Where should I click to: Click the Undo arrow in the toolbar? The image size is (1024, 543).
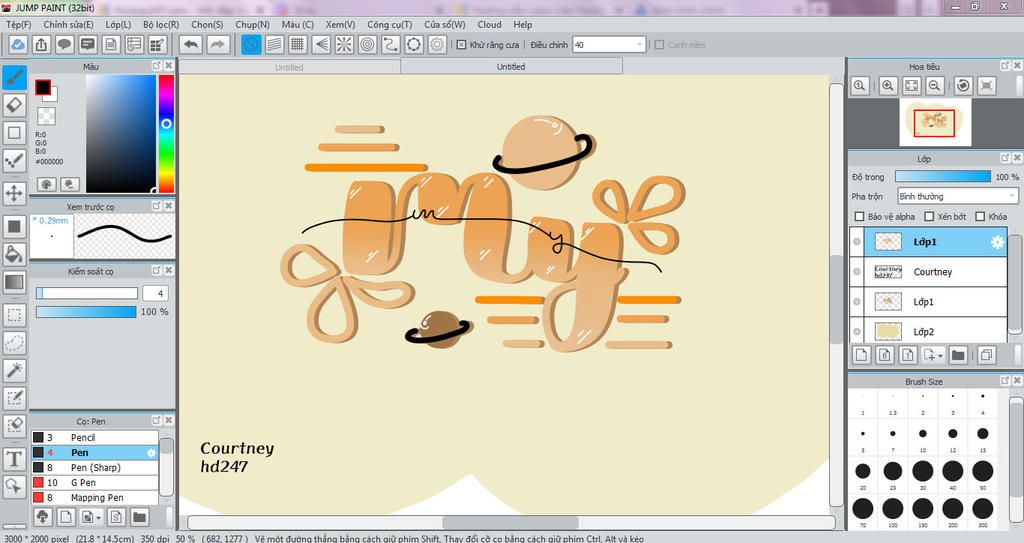tap(191, 44)
